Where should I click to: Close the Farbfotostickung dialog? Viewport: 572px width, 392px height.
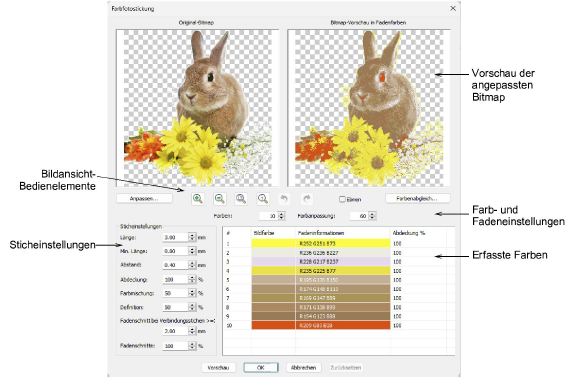pyautogui.click(x=453, y=8)
